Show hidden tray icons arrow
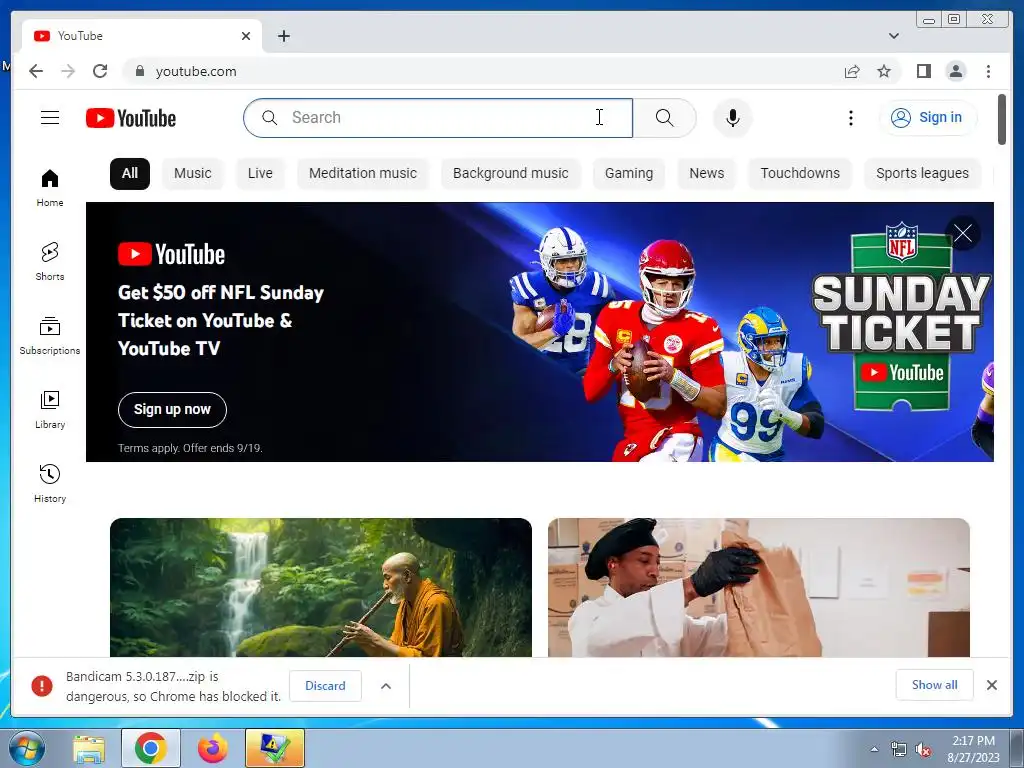This screenshot has width=1024, height=768. [874, 749]
